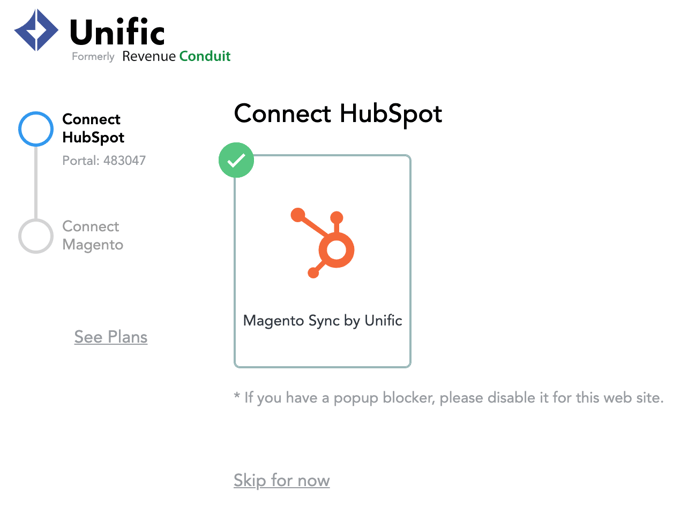
Task: Choose the Skip for now link
Action: point(281,480)
